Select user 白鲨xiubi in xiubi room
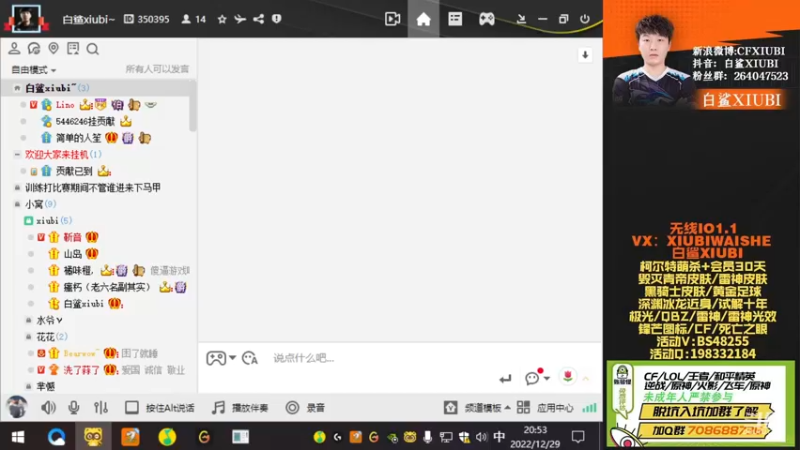This screenshot has height=450, width=800. point(84,304)
